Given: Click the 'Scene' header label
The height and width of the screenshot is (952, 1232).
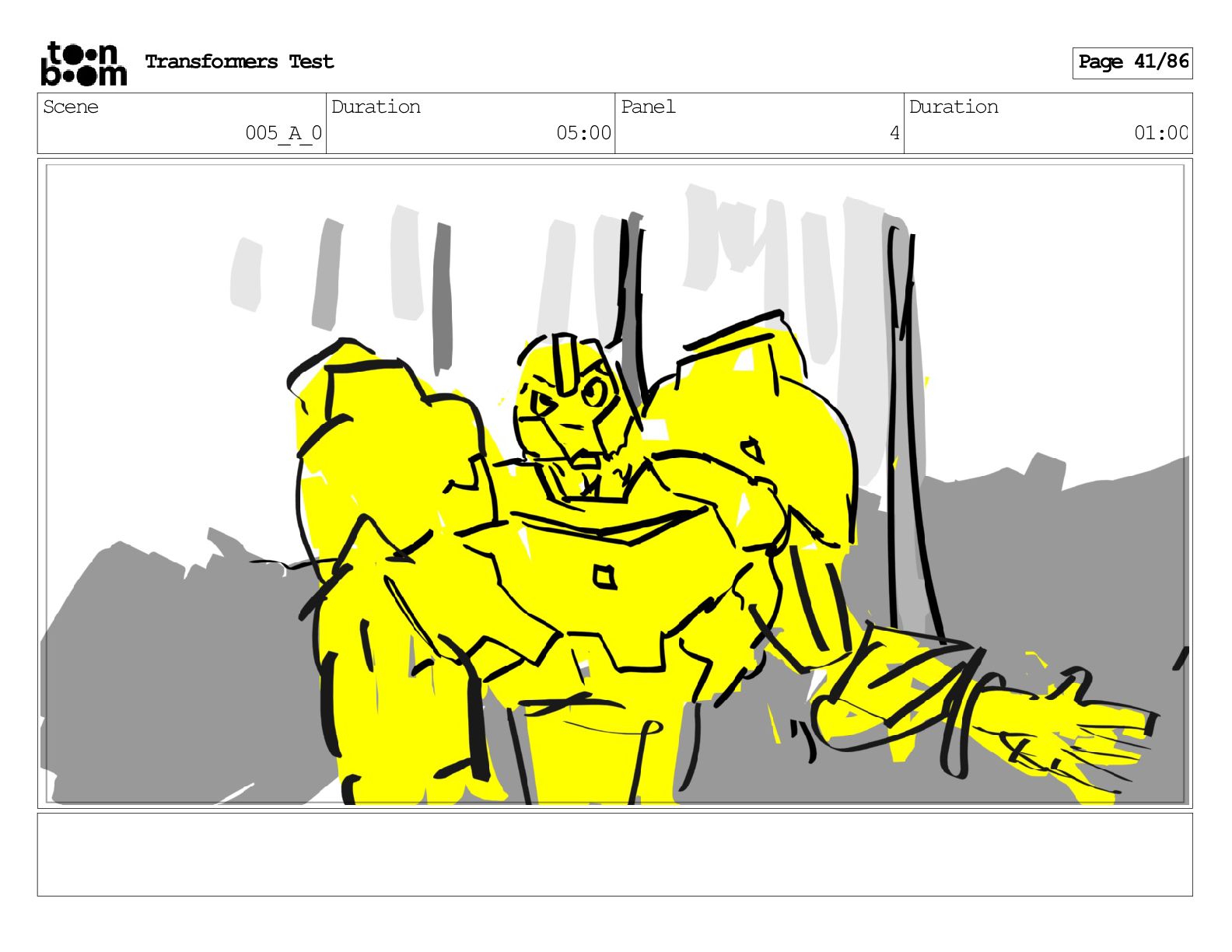Looking at the screenshot, I should click(71, 107).
